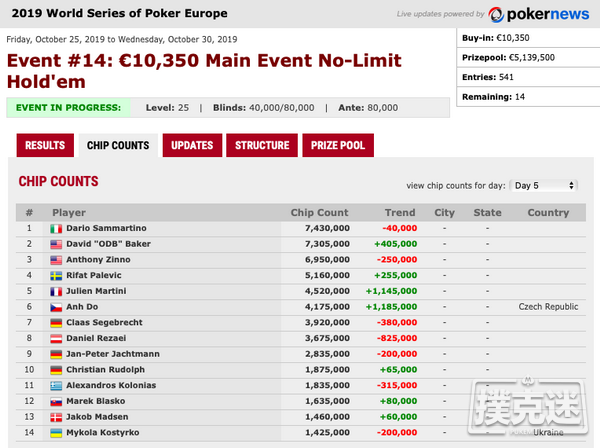Click the Ukrainian flag beside Mykola Kostyrko
This screenshot has height=448, width=600.
(57, 432)
